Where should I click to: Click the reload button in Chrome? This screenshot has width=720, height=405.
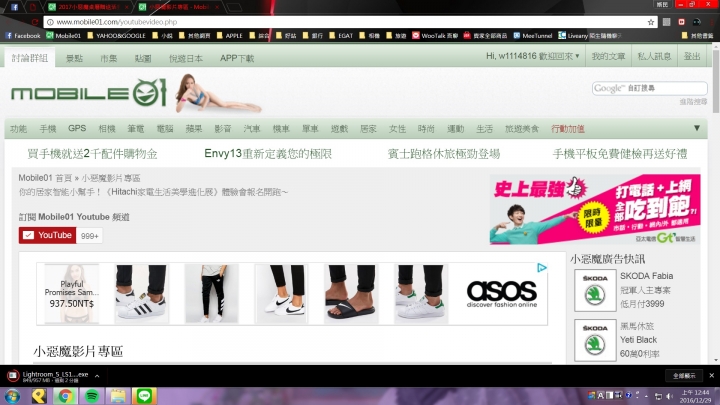coord(35,22)
